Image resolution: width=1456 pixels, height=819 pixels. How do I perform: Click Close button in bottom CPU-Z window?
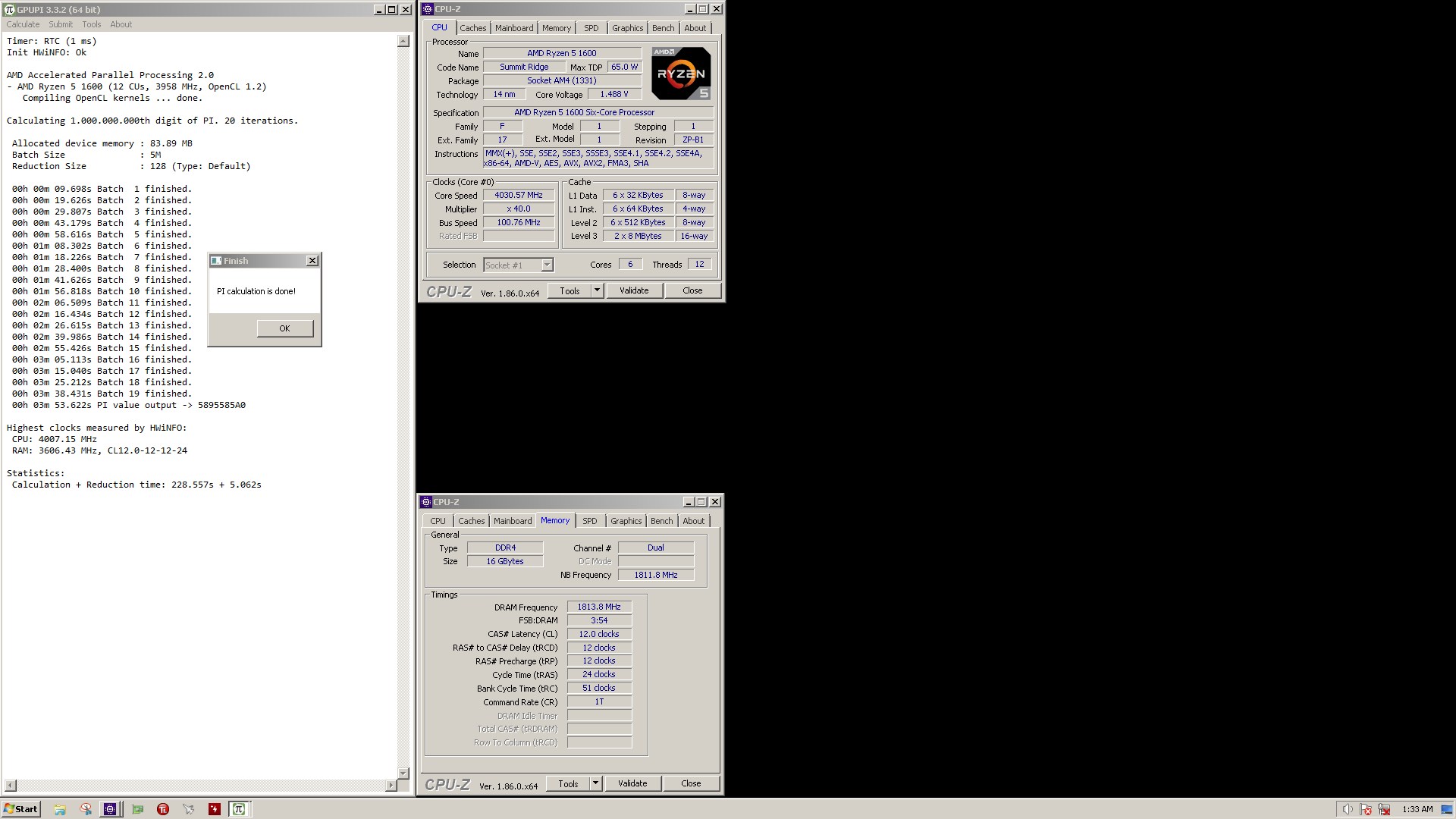[x=691, y=783]
